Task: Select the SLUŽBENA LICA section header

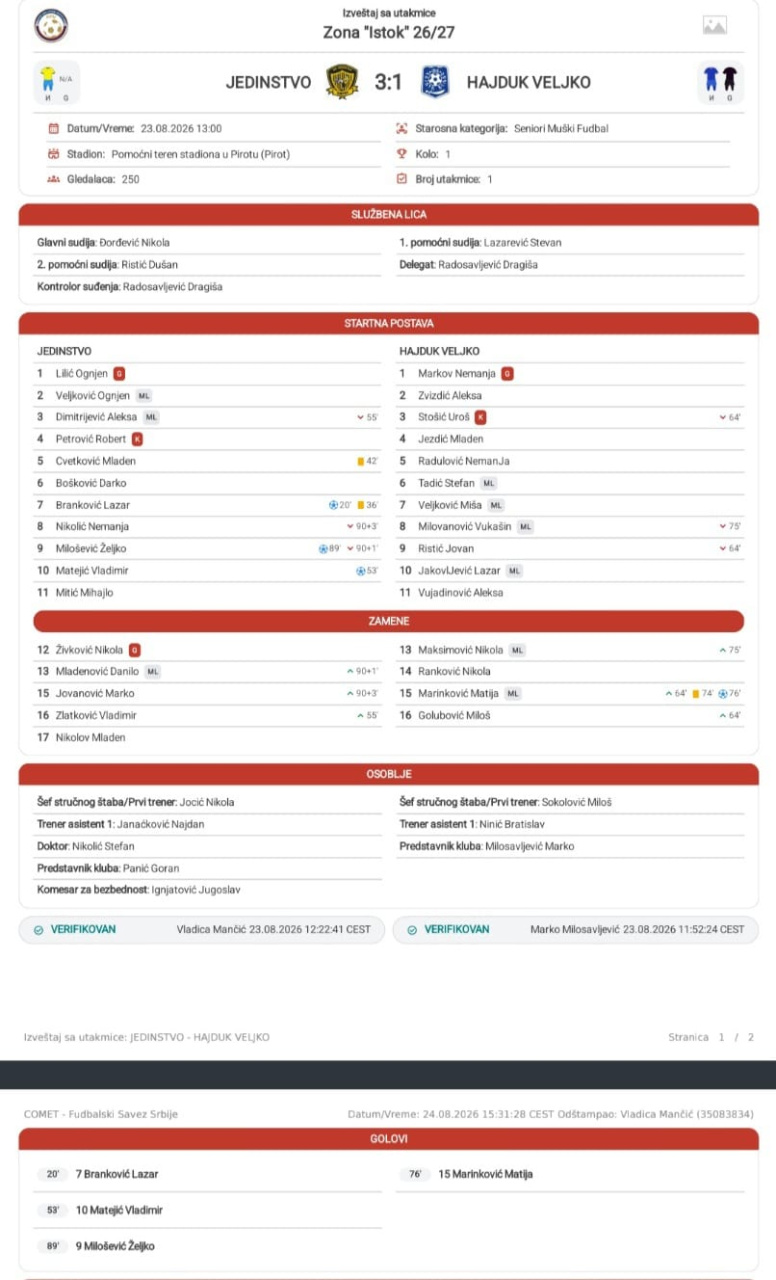Action: tap(389, 215)
